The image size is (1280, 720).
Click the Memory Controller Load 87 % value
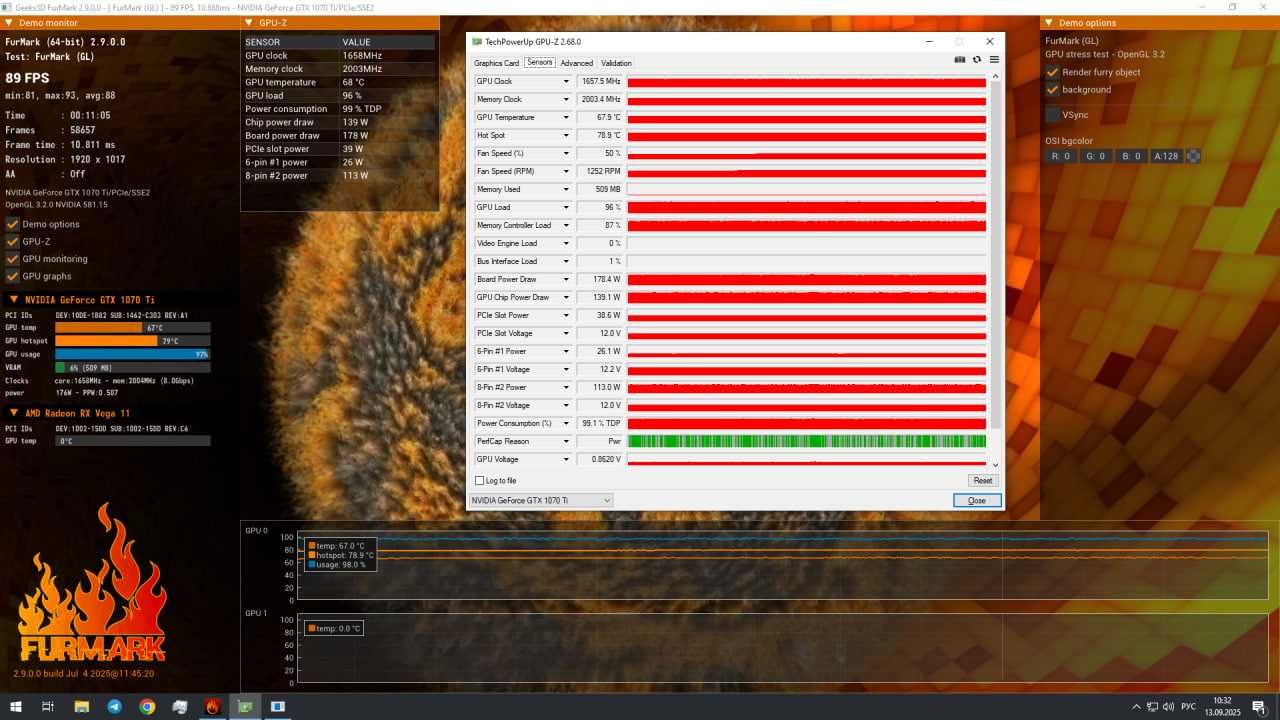[600, 225]
